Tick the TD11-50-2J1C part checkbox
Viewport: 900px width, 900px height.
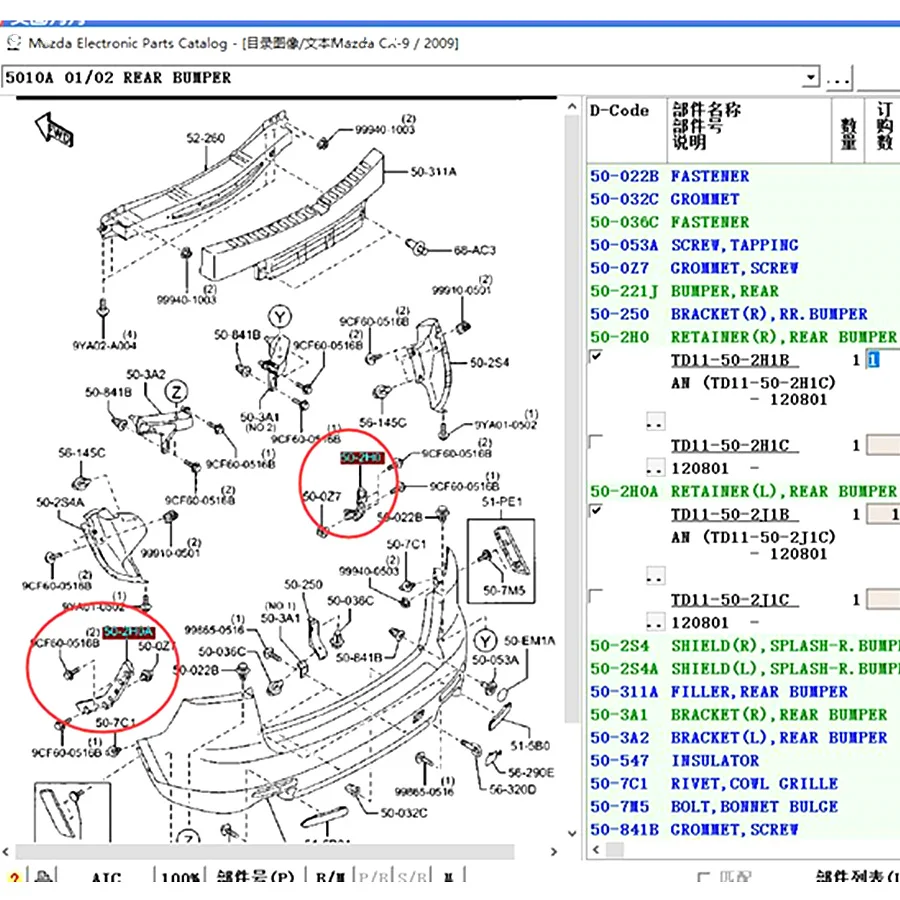(x=596, y=596)
